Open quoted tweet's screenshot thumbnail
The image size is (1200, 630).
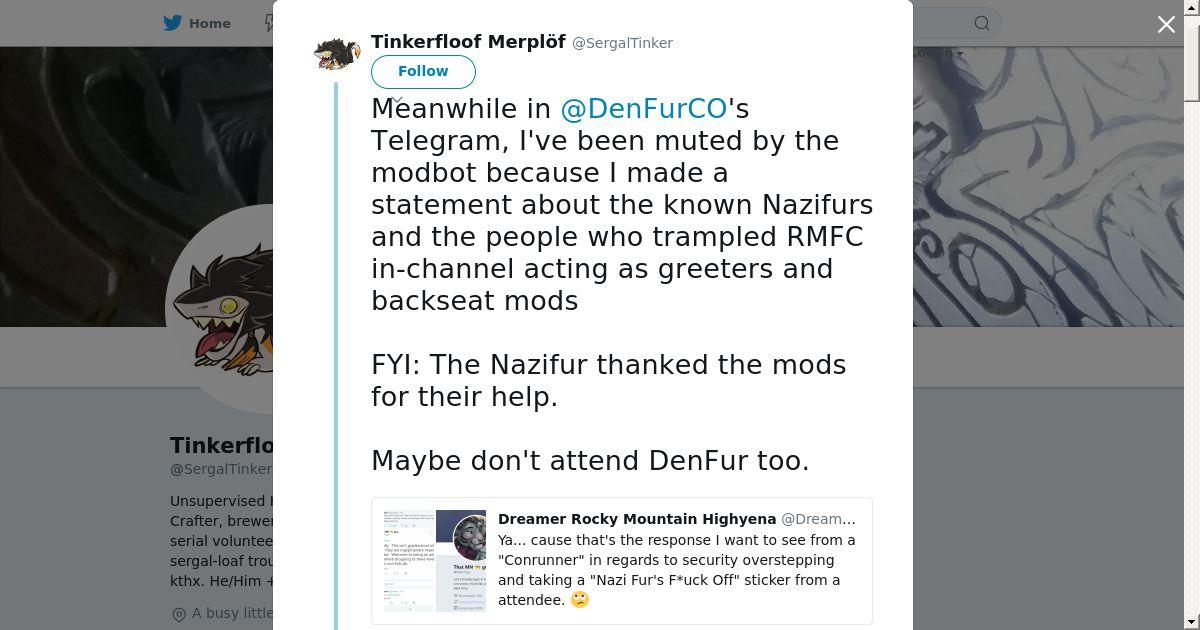(434, 560)
